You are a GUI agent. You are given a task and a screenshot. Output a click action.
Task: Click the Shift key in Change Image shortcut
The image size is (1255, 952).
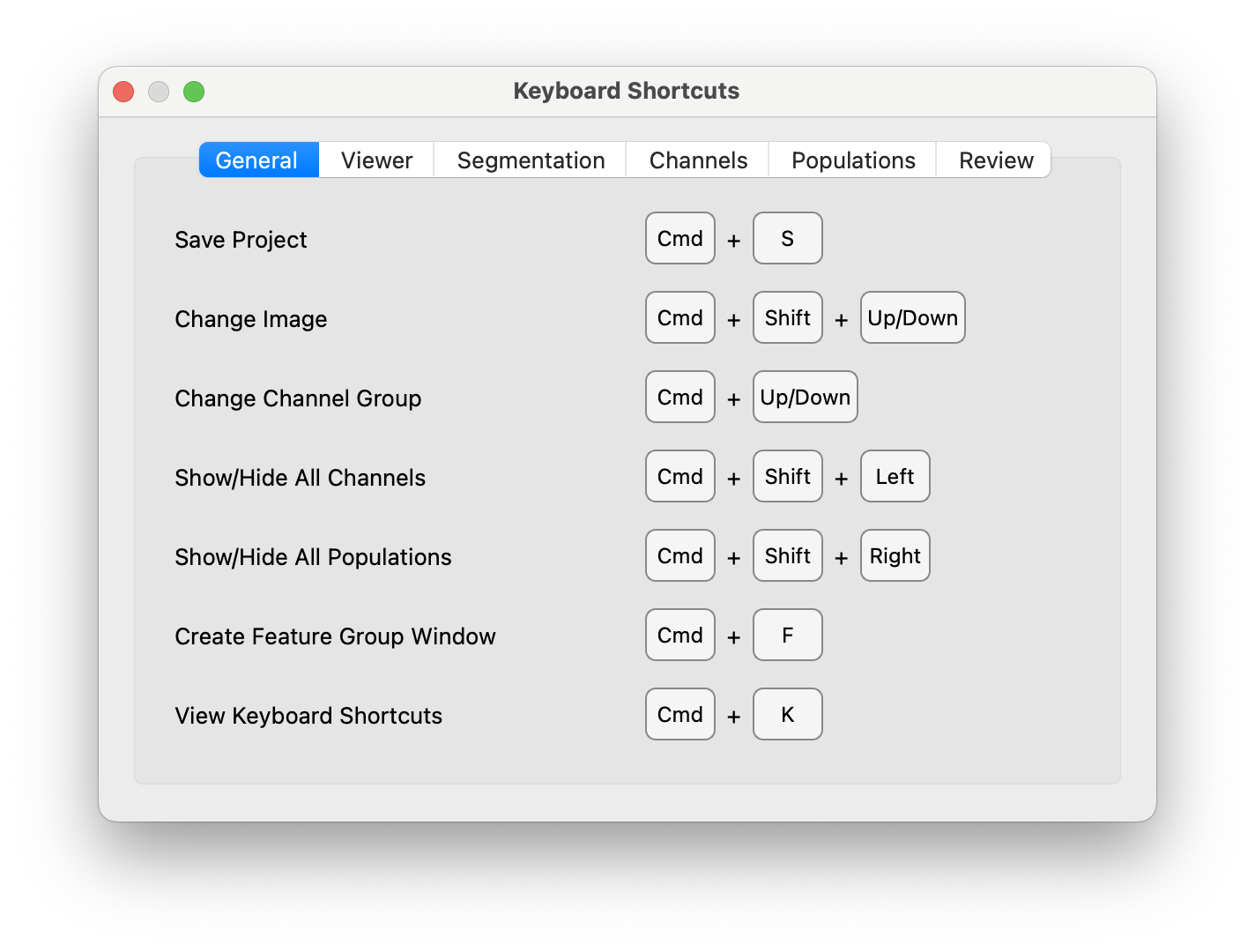(x=787, y=317)
